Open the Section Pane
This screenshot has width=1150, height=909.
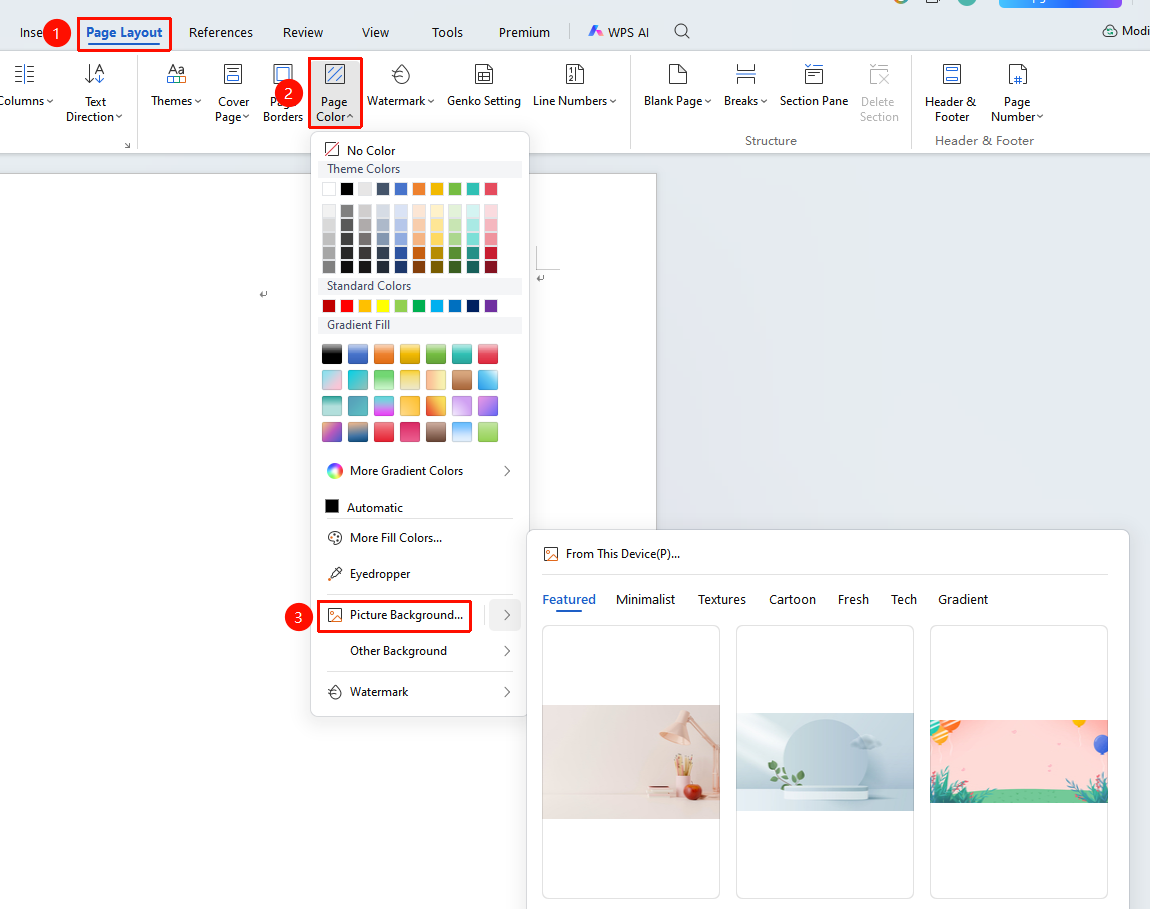point(814,85)
